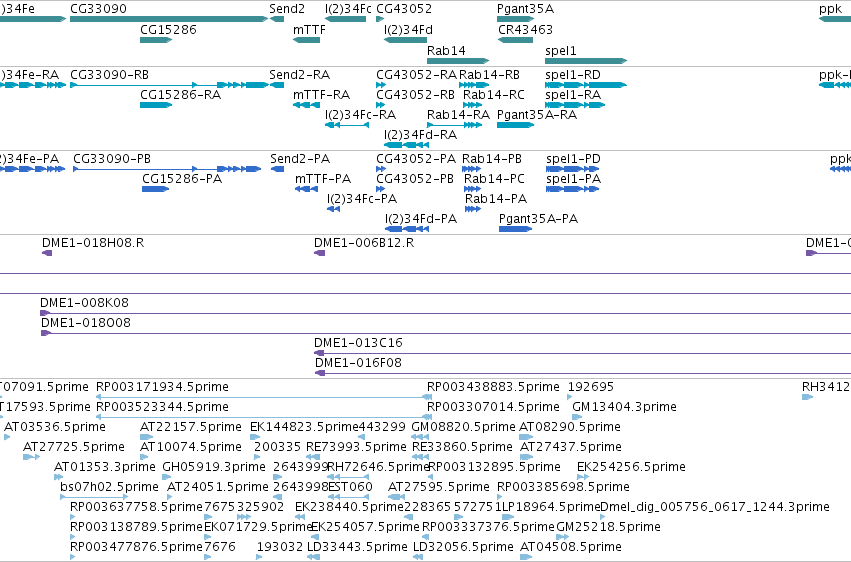
Task: Select the GM13404.3prime EST label
Action: [624, 407]
